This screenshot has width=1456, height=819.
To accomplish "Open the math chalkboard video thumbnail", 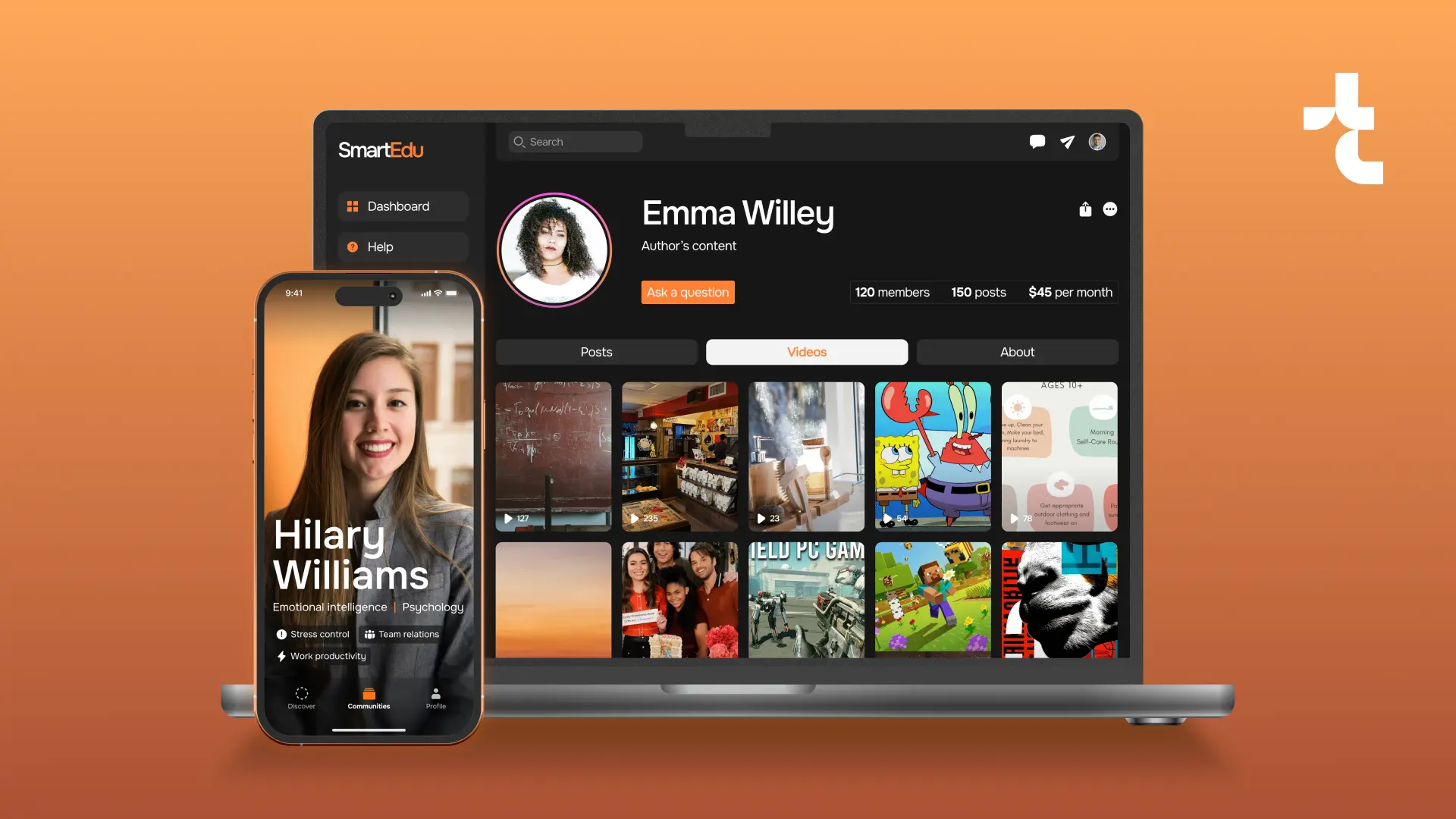I will (x=553, y=456).
